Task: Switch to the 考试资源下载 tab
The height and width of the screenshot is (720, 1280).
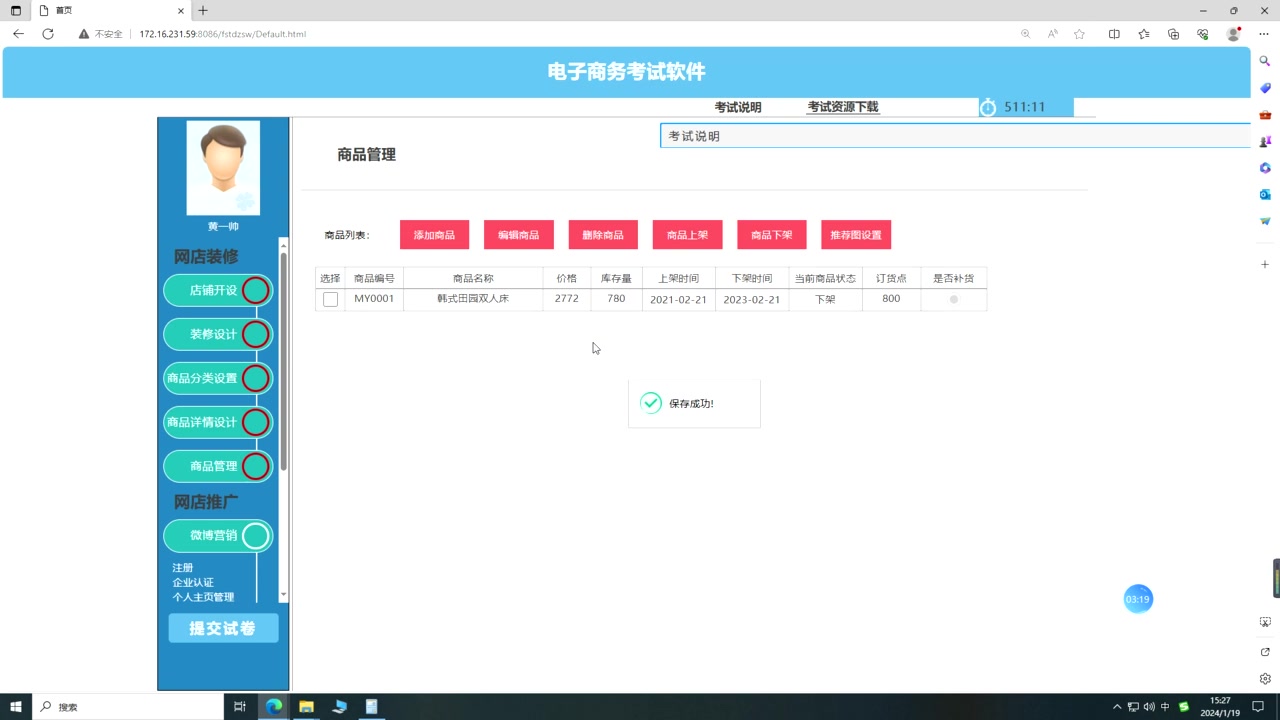Action: coord(842,107)
